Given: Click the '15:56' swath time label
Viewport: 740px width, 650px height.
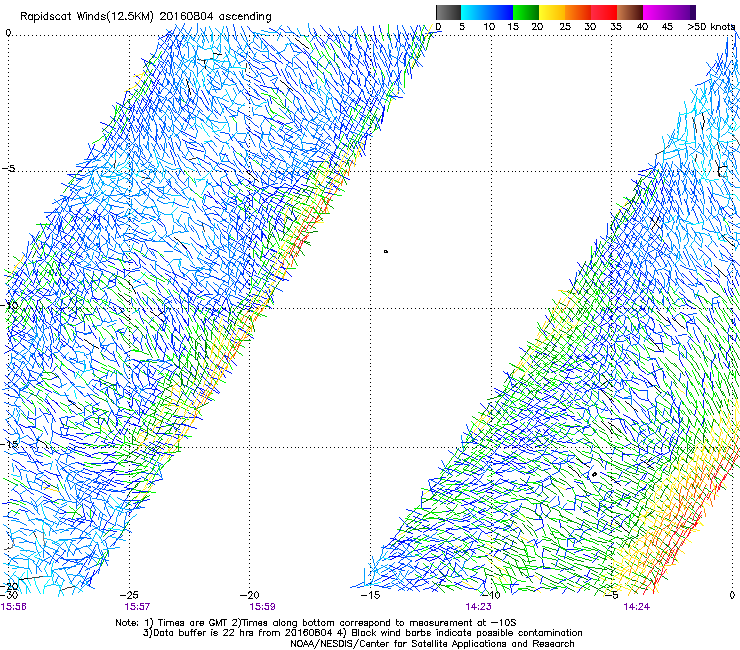Looking at the screenshot, I should coord(13,607).
